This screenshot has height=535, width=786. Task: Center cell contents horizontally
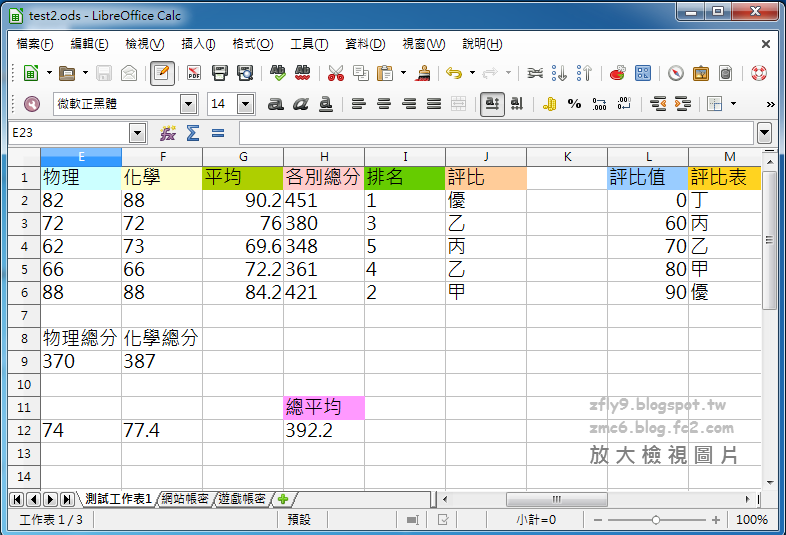(384, 104)
